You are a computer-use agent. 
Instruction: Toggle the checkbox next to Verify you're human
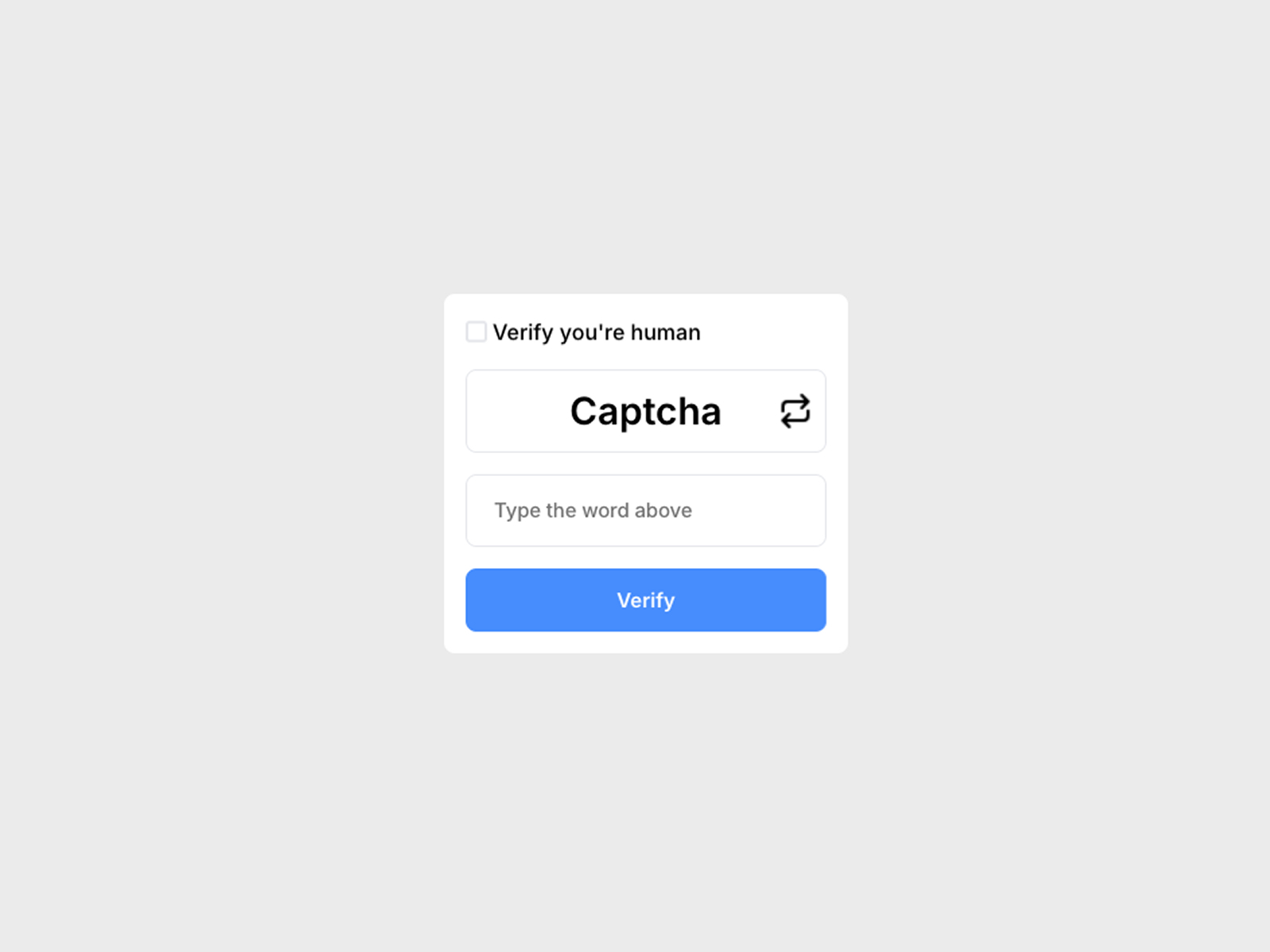476,332
